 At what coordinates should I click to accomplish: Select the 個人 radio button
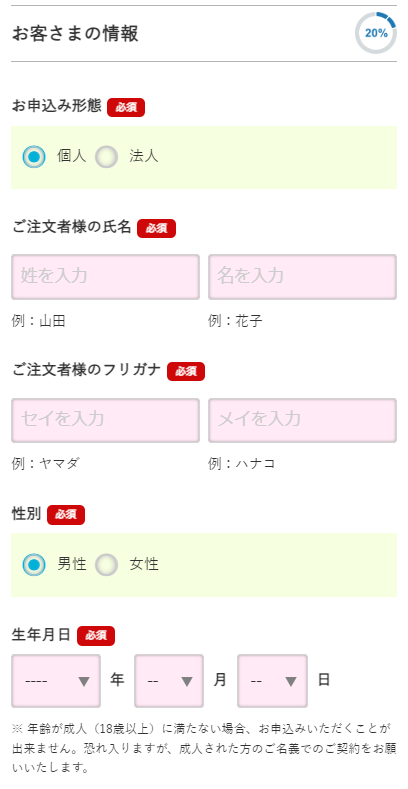[34, 156]
